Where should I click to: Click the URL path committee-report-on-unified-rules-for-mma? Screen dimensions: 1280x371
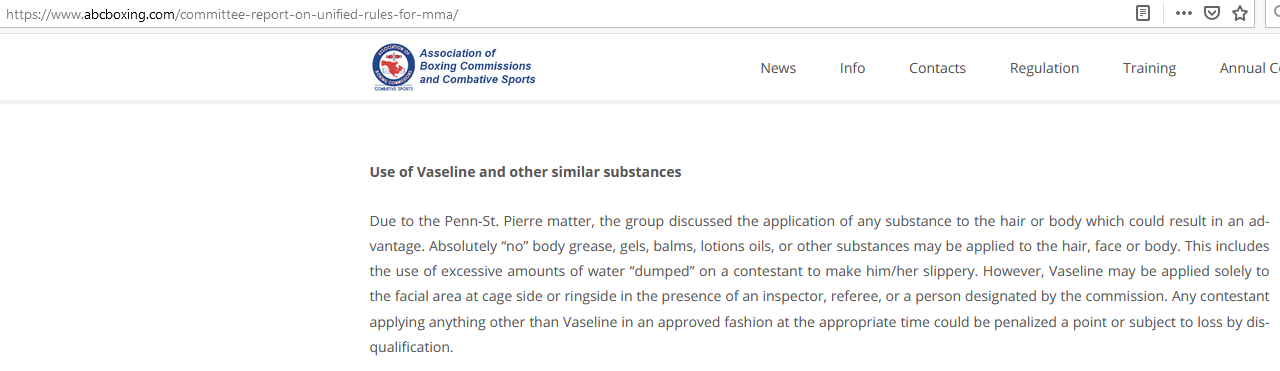tap(318, 15)
